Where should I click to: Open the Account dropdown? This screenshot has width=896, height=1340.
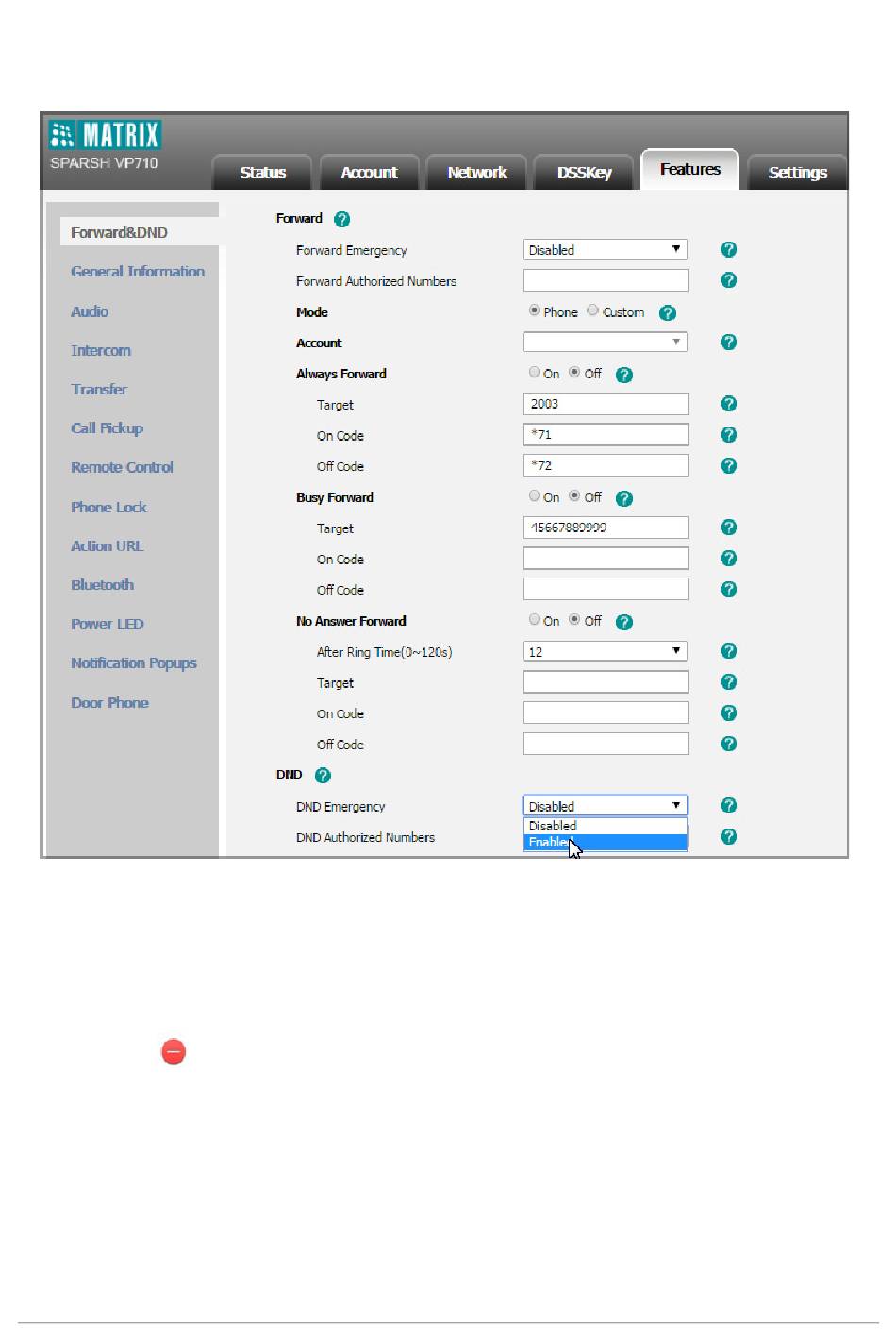606,342
